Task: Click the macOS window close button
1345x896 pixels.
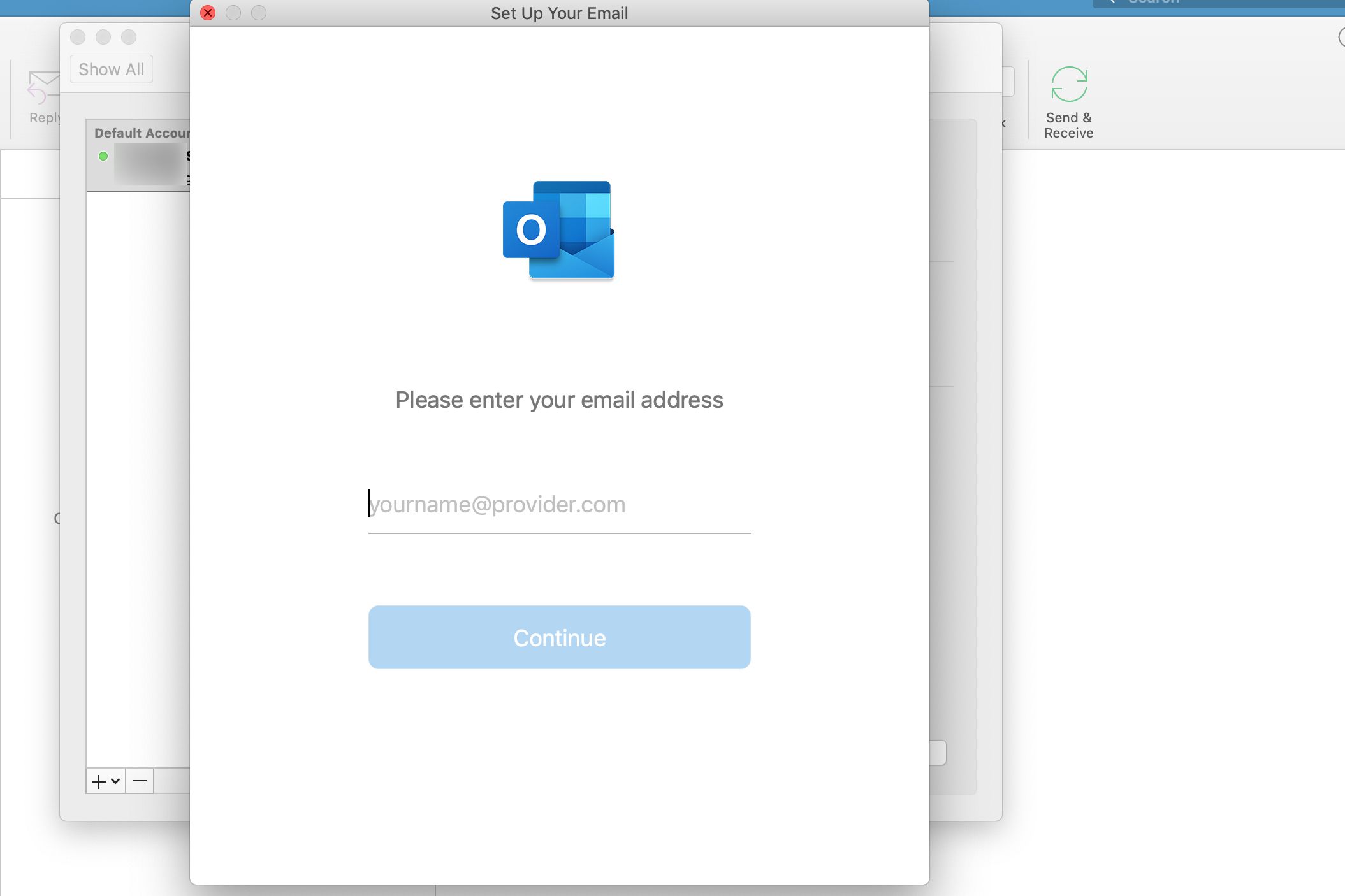Action: pyautogui.click(x=208, y=12)
